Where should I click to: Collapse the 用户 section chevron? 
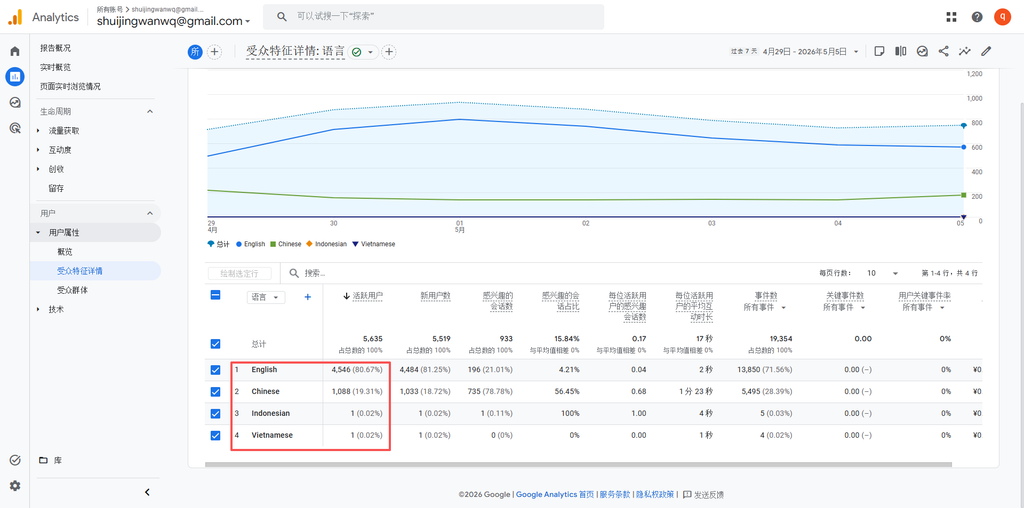click(150, 214)
